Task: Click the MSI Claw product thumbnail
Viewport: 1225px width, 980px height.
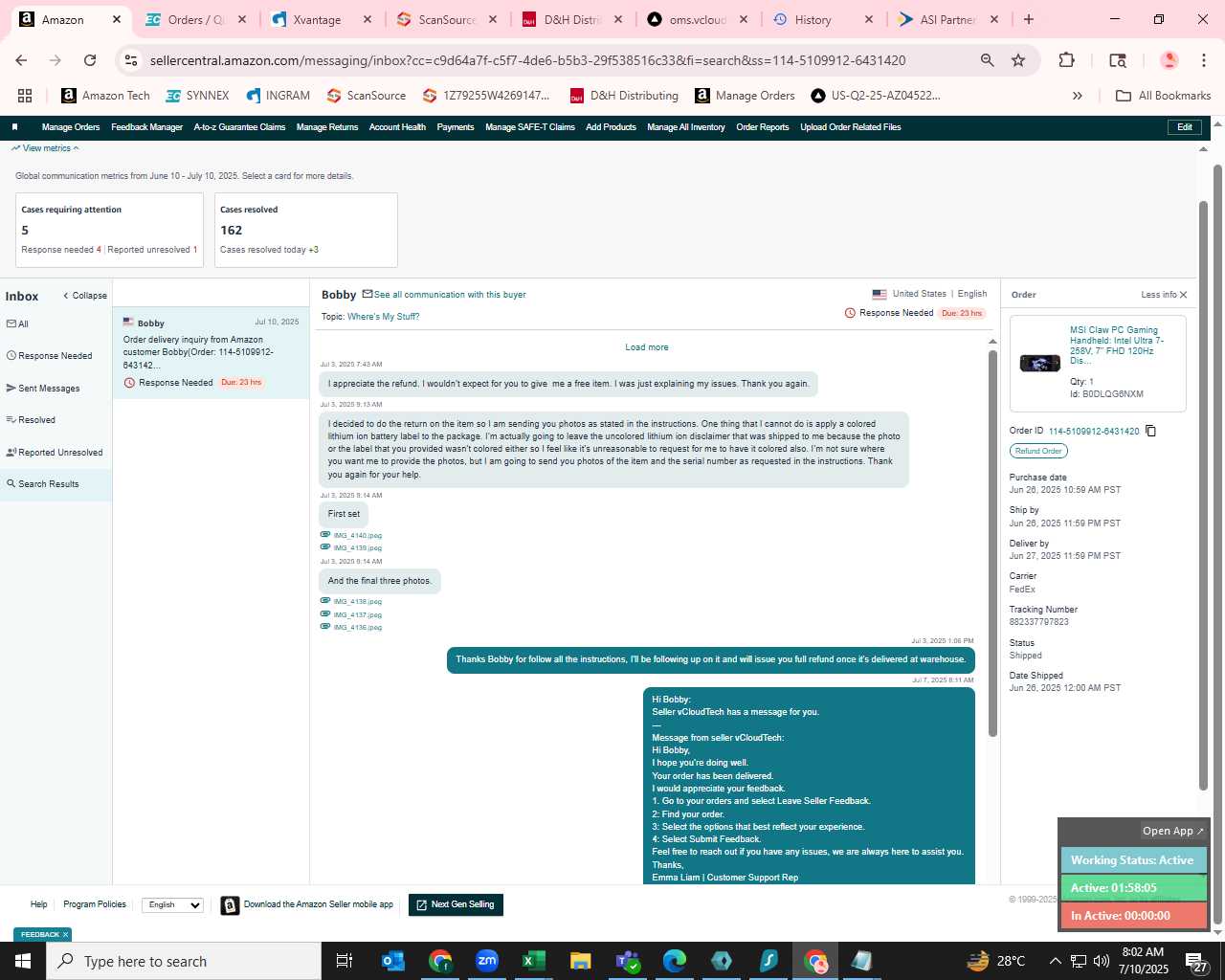Action: 1039,363
